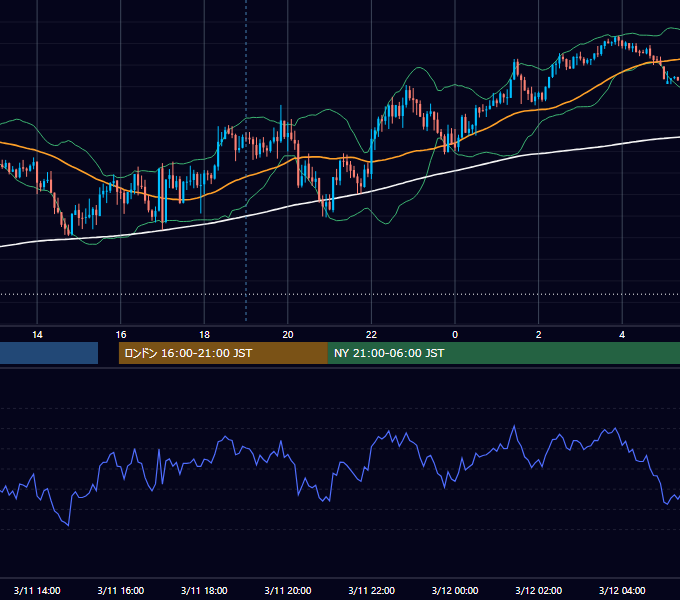Click the 3/11 22:00 time label
Viewport: 680px width, 600px height.
[x=371, y=590]
